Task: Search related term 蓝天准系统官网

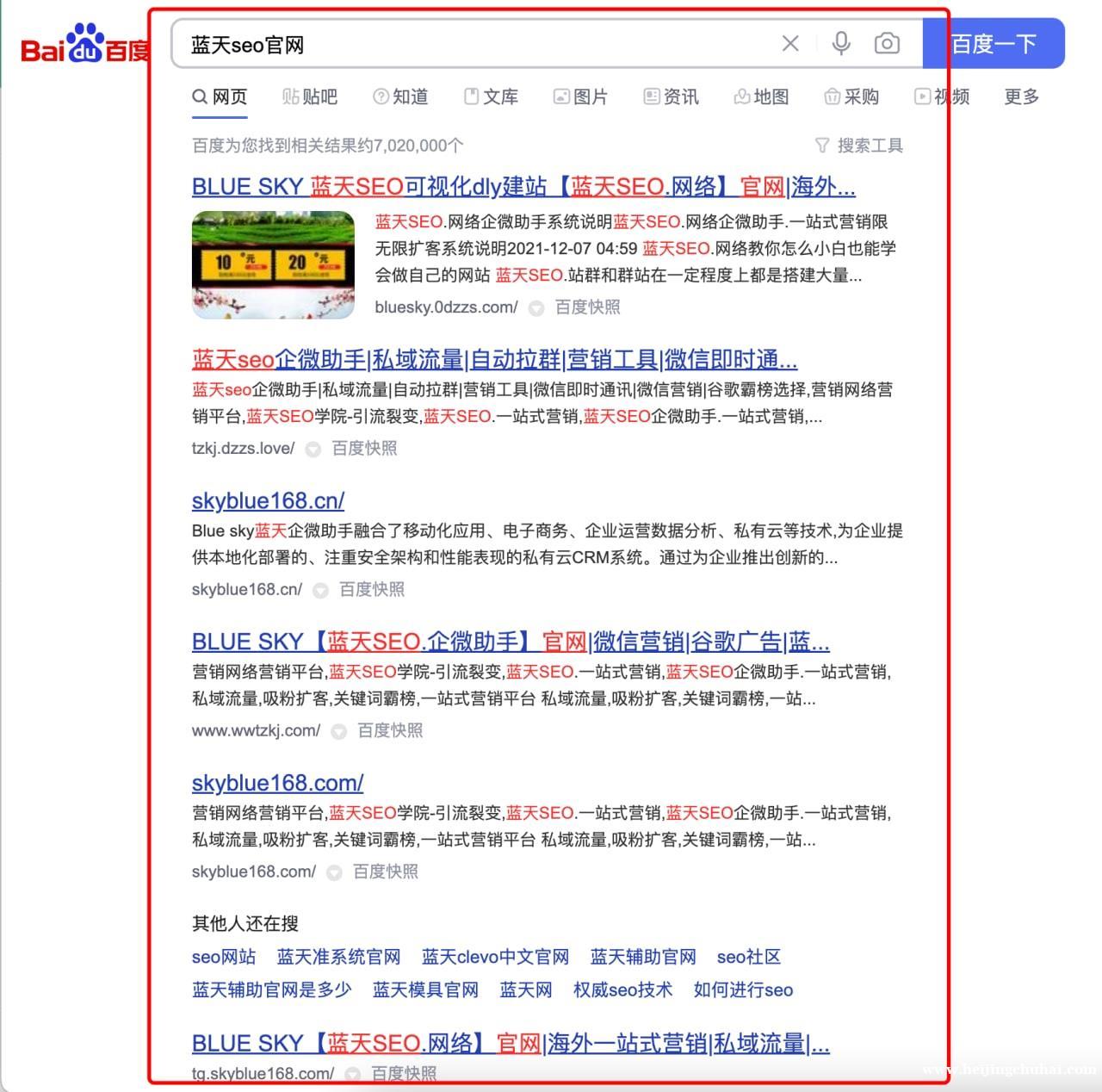Action: (x=338, y=957)
